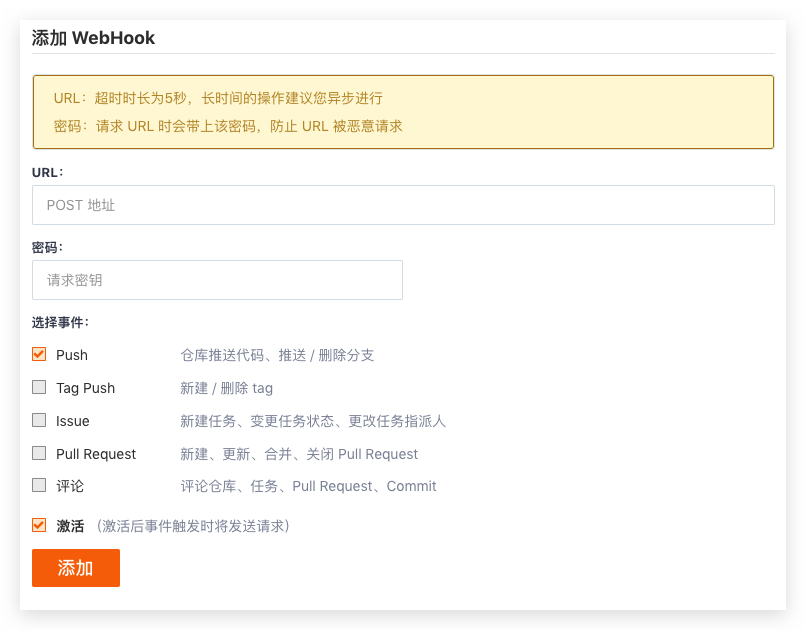Disable the Push event checkbox
The width and height of the screenshot is (806, 630).
tap(38, 355)
